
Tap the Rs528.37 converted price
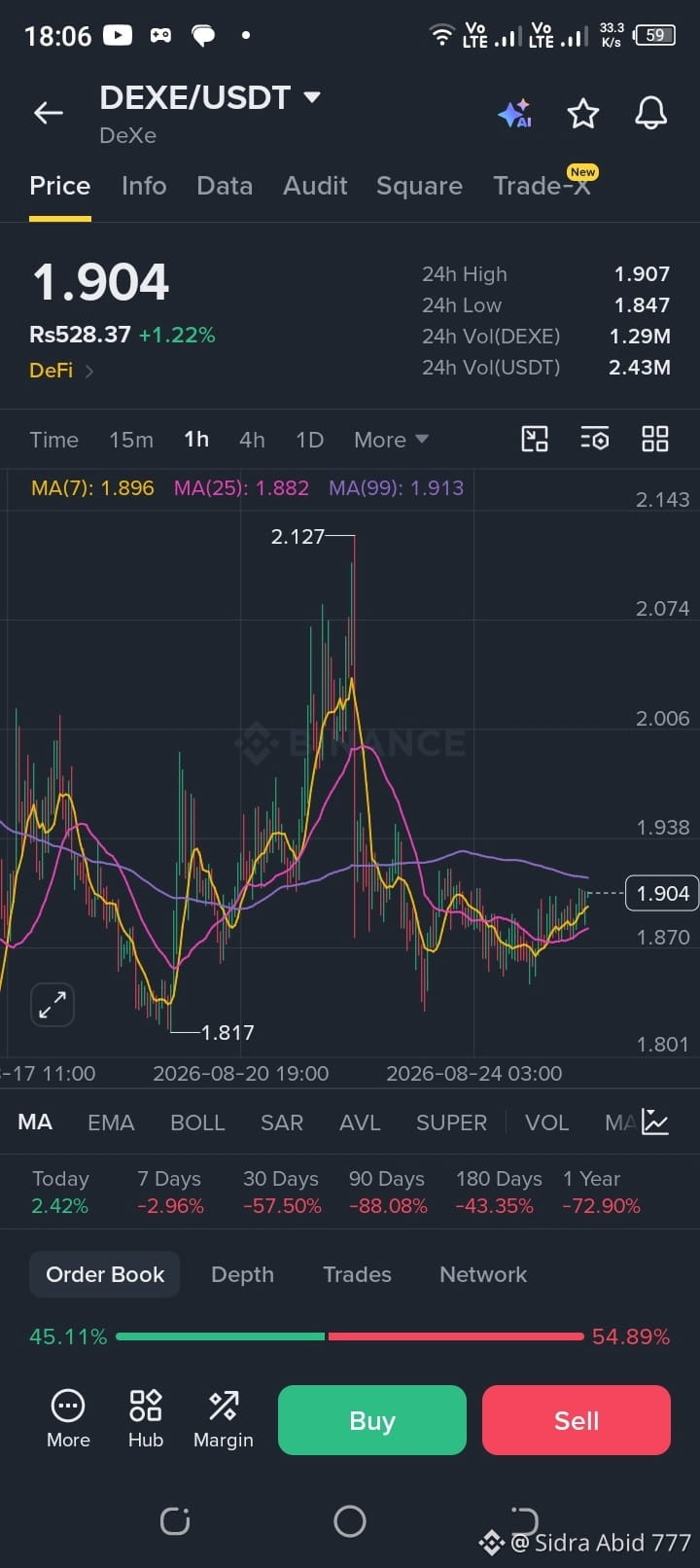[80, 335]
